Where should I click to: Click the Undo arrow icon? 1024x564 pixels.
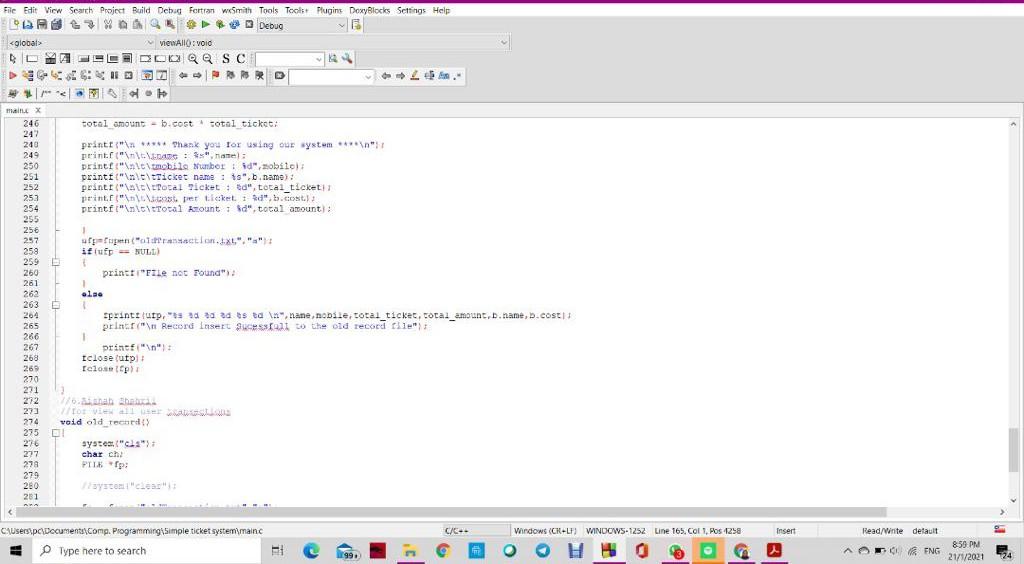[x=75, y=25]
